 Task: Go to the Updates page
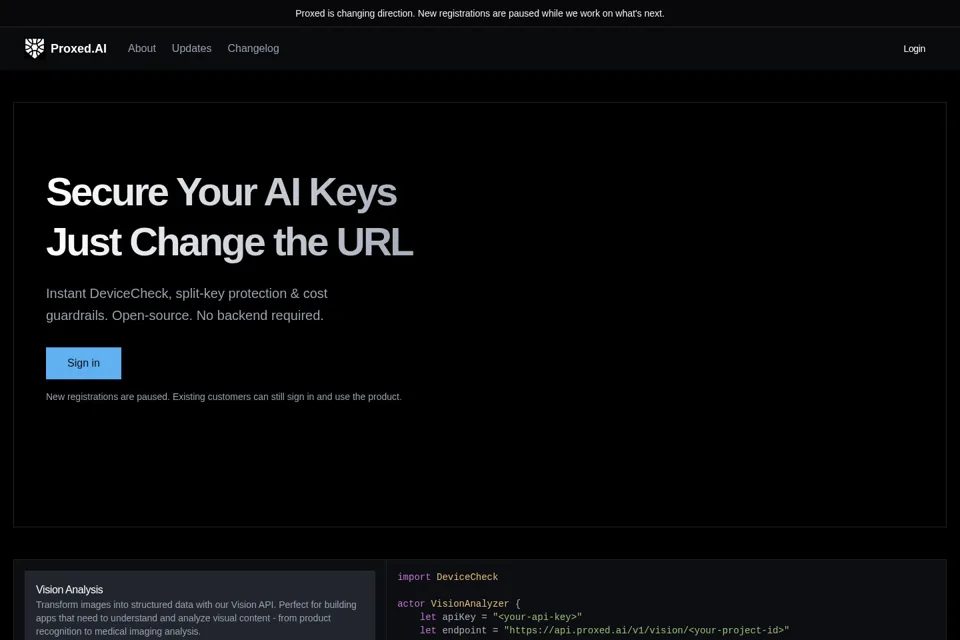click(x=191, y=48)
